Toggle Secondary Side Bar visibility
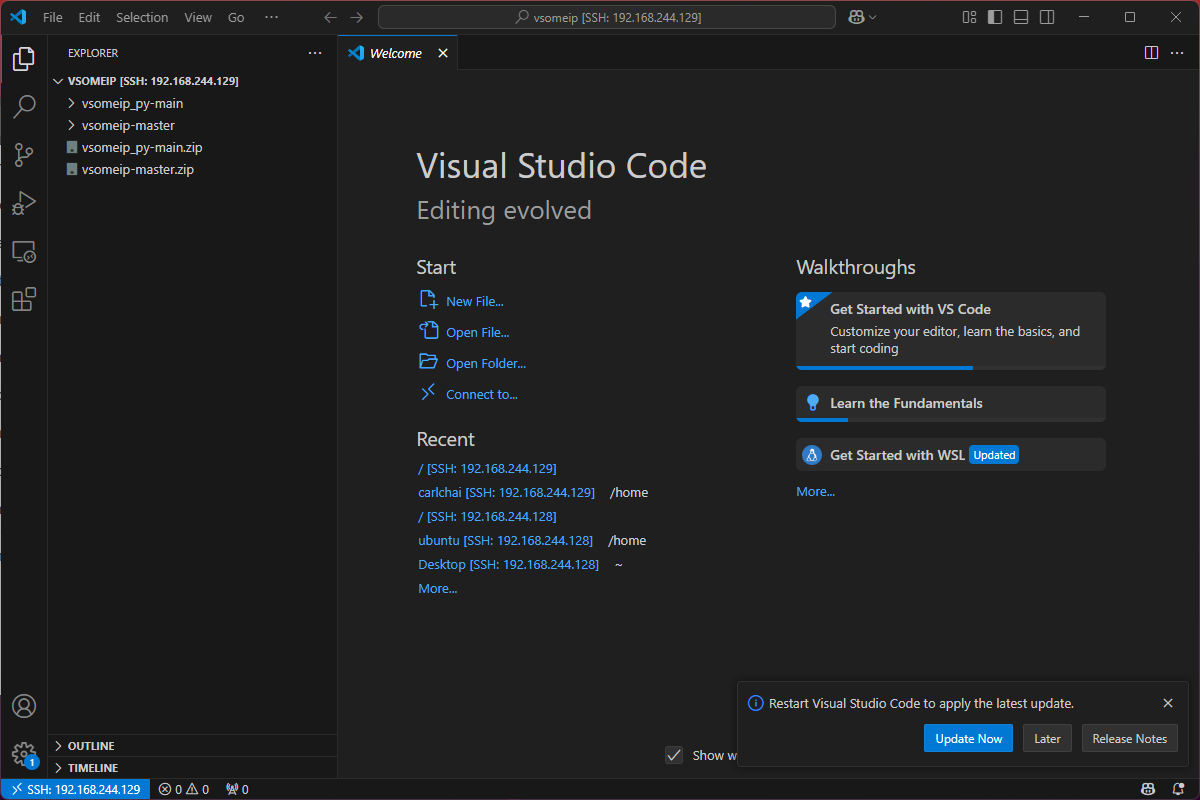Viewport: 1200px width, 800px height. 1047,17
